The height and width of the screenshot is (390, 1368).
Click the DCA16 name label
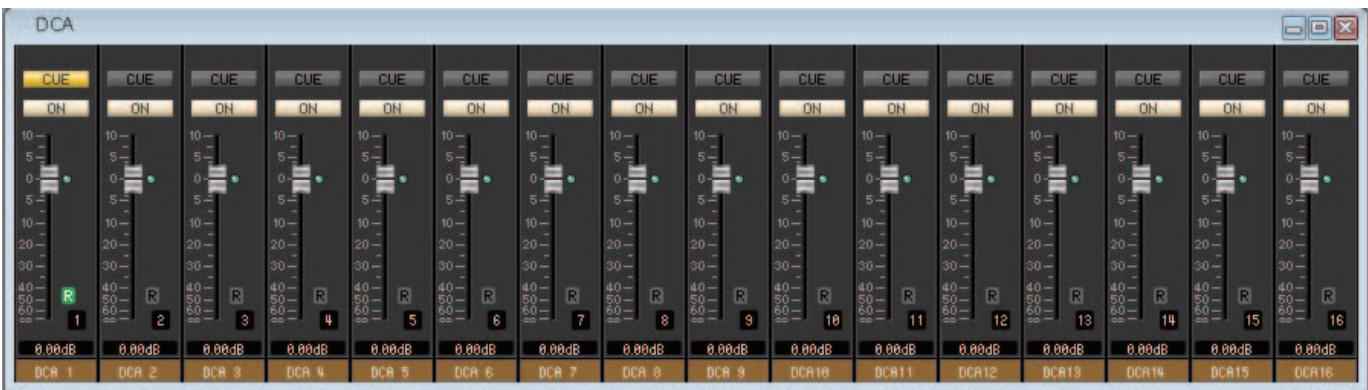(x=1316, y=371)
